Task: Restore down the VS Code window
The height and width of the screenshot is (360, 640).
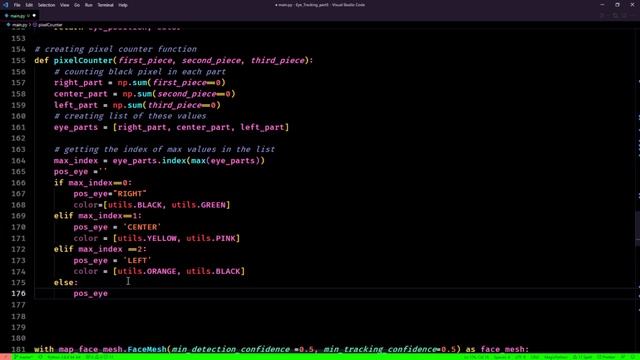Action: tap(618, 5)
